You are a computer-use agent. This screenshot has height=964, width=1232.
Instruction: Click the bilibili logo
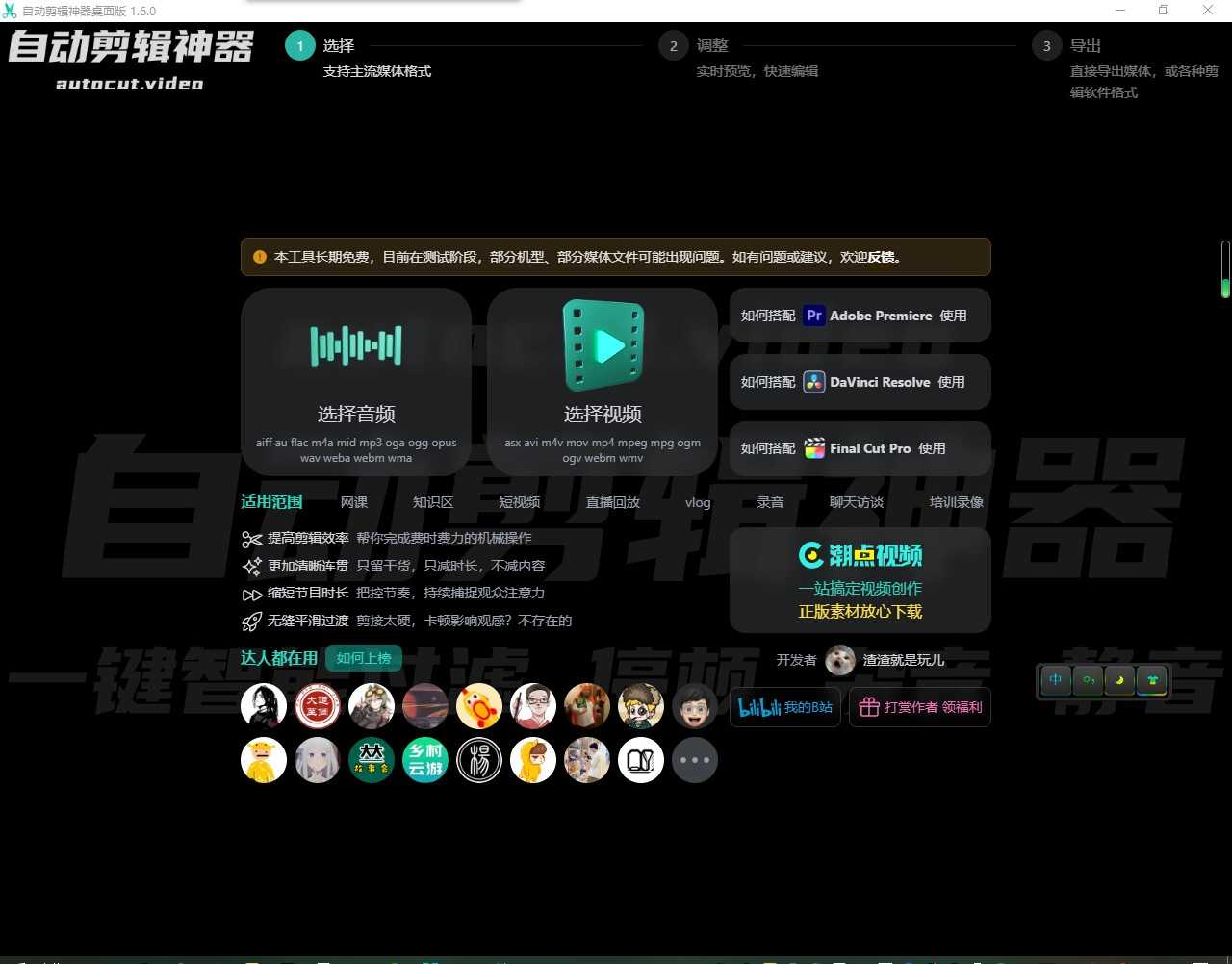click(759, 708)
